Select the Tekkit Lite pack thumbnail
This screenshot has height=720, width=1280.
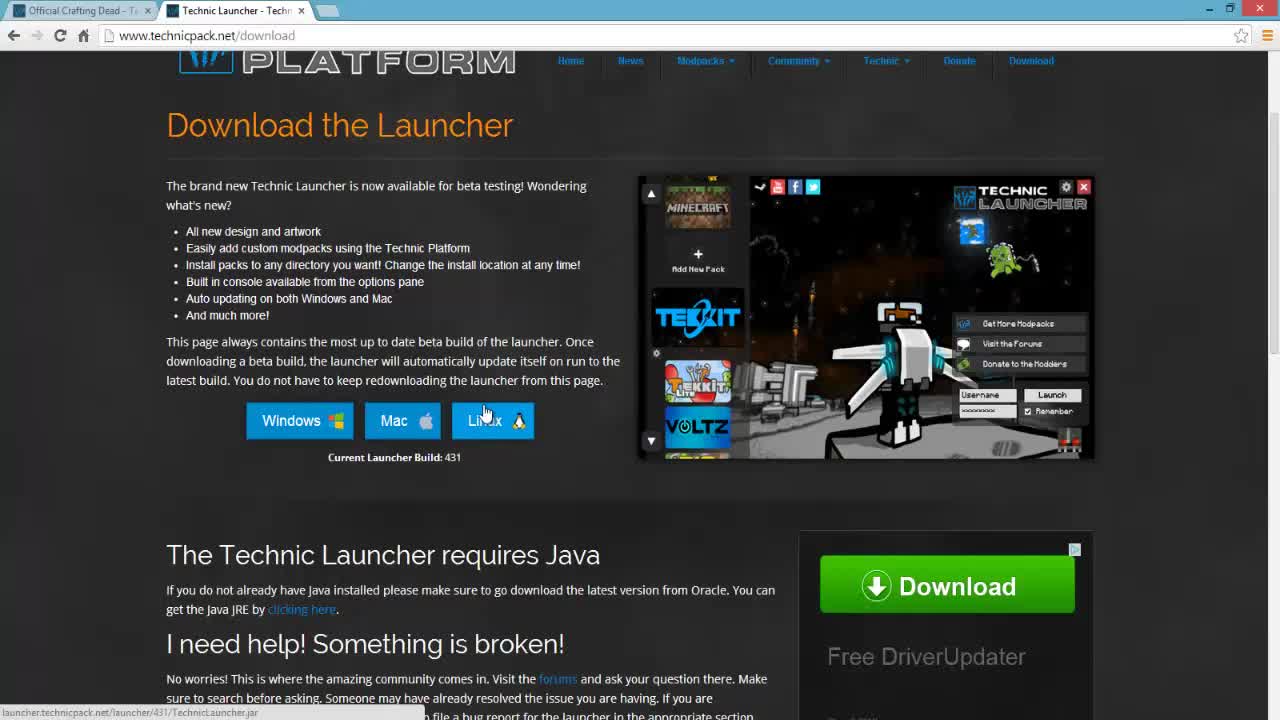pyautogui.click(x=698, y=382)
